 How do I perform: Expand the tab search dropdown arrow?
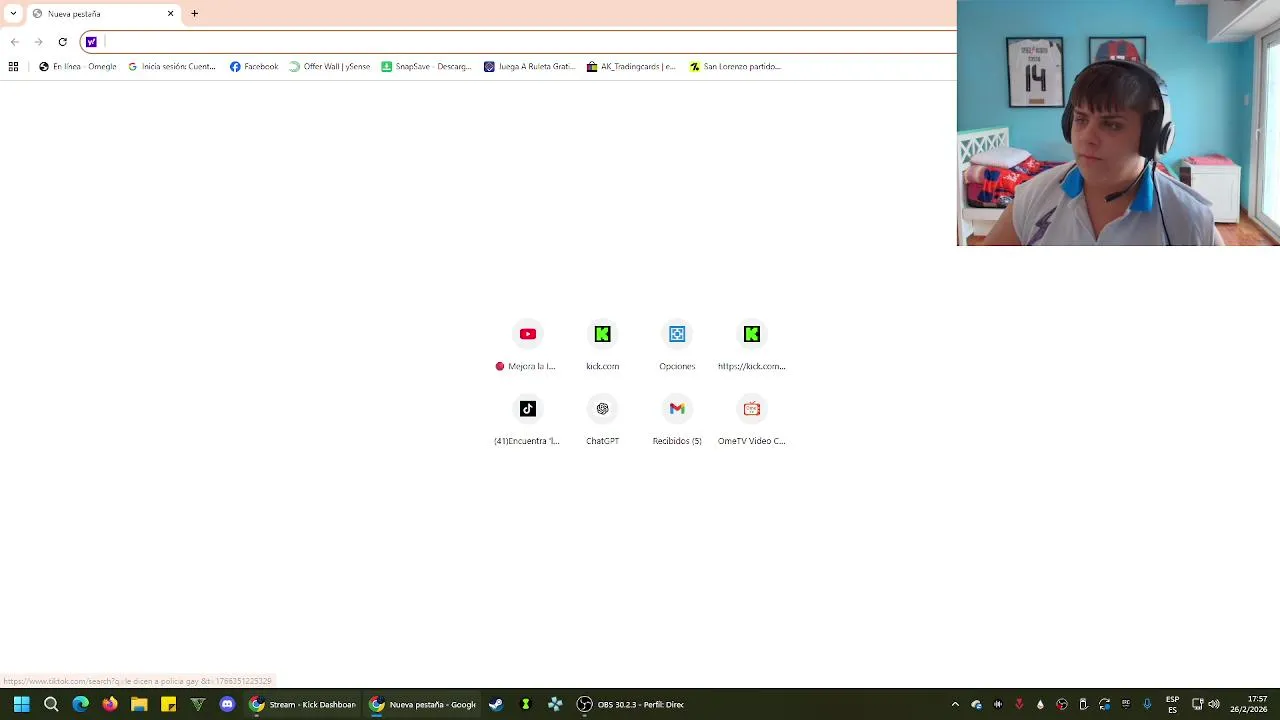tap(13, 14)
